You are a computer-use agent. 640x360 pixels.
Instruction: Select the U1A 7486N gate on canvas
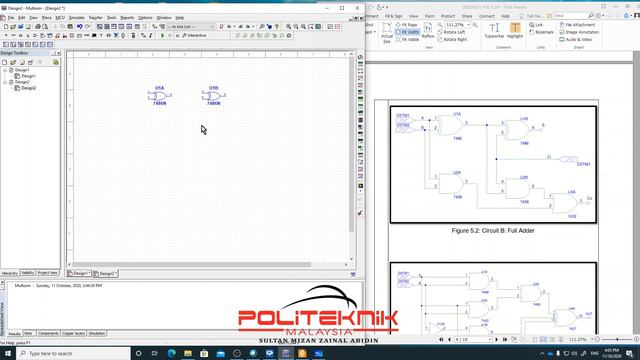160,96
